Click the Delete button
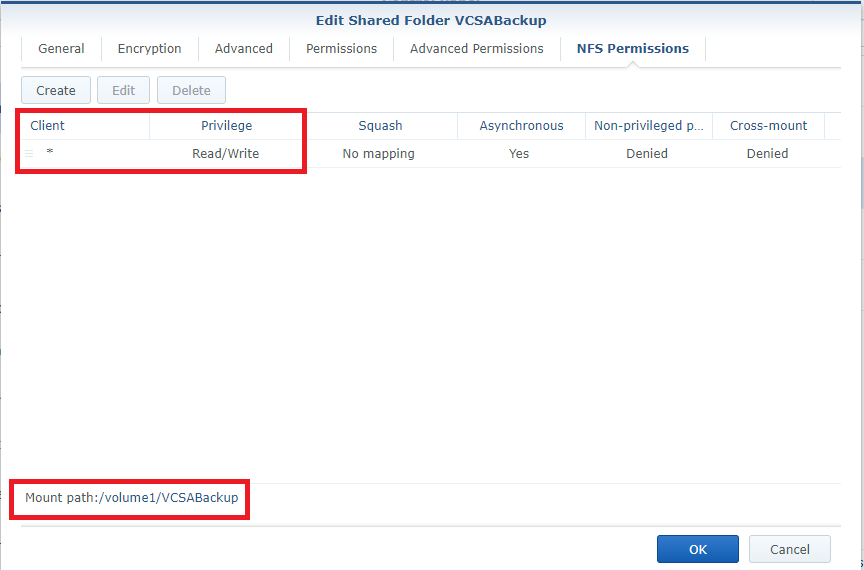This screenshot has height=570, width=864. (x=191, y=90)
